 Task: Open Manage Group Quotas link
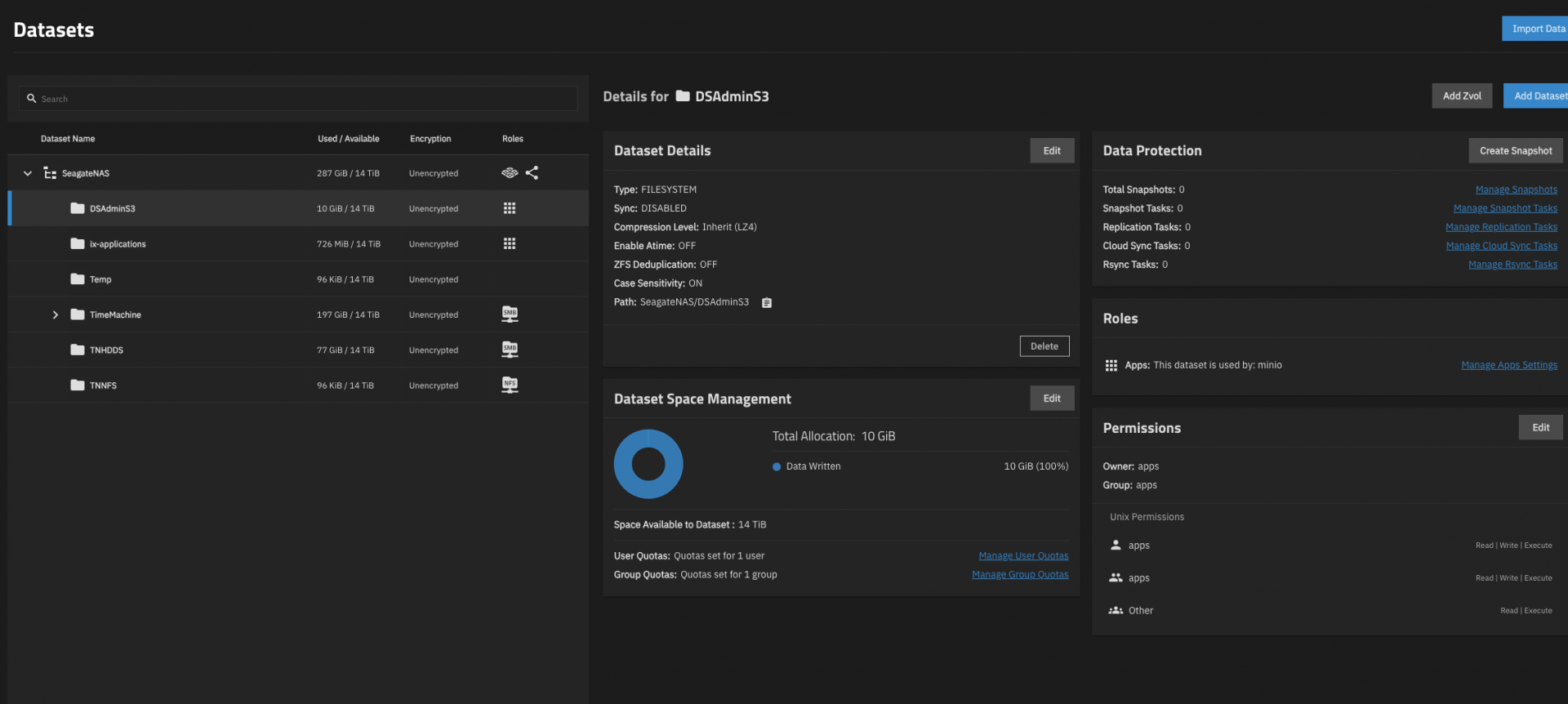click(1020, 575)
